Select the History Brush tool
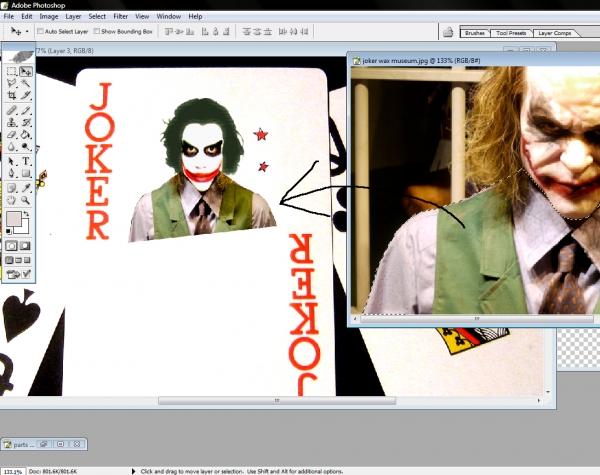The image size is (600, 475). (x=26, y=122)
